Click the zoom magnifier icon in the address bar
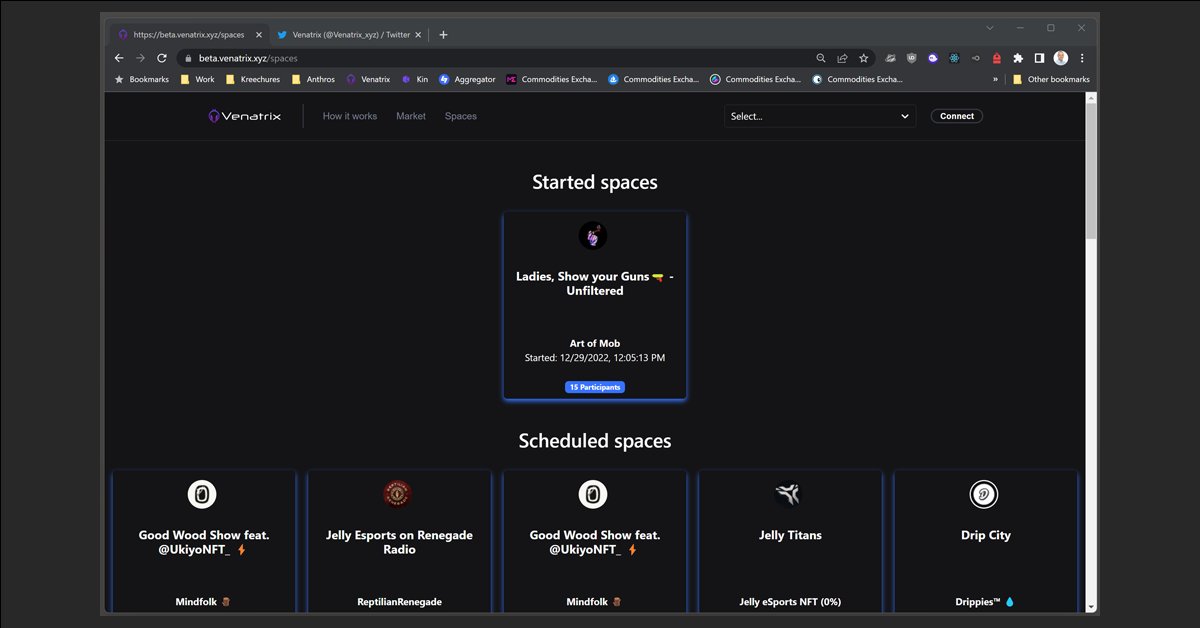Image resolution: width=1200 pixels, height=628 pixels. click(821, 58)
